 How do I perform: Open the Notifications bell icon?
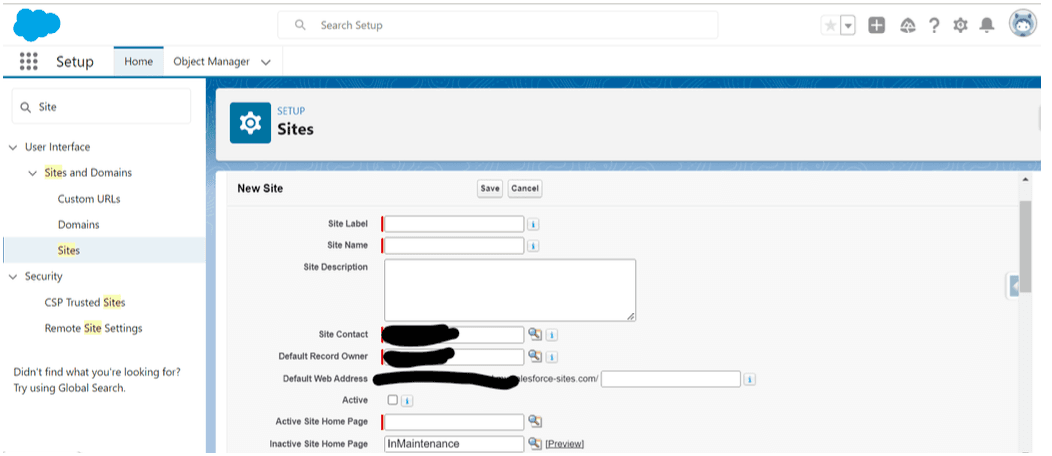tap(987, 26)
